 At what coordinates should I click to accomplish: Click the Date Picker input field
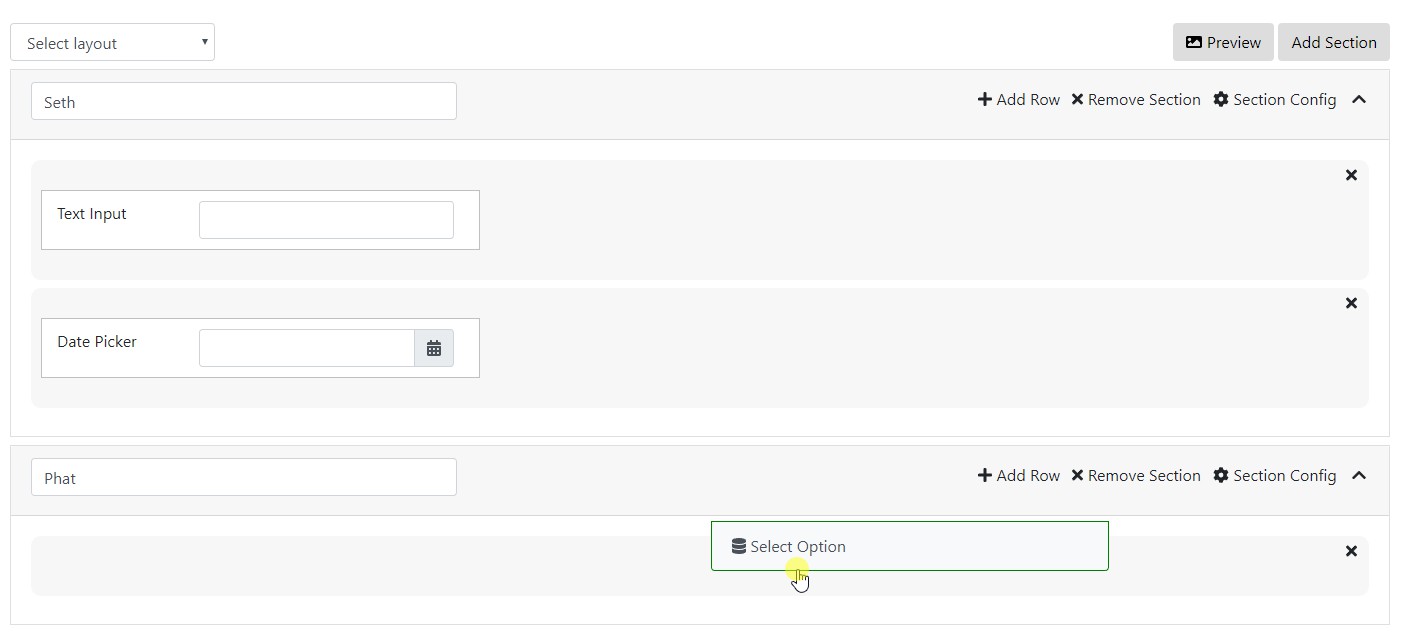[307, 348]
